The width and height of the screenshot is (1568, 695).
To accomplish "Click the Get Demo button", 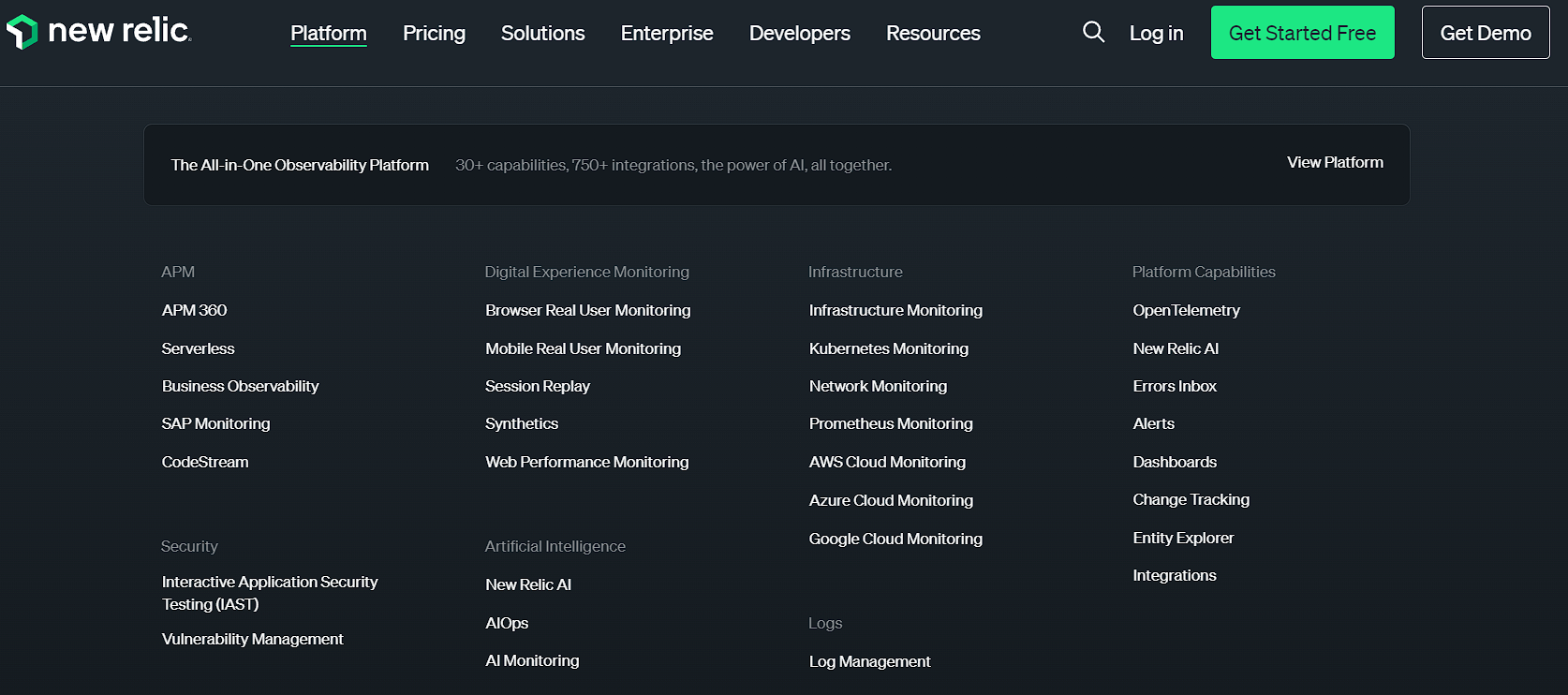I will [1486, 33].
